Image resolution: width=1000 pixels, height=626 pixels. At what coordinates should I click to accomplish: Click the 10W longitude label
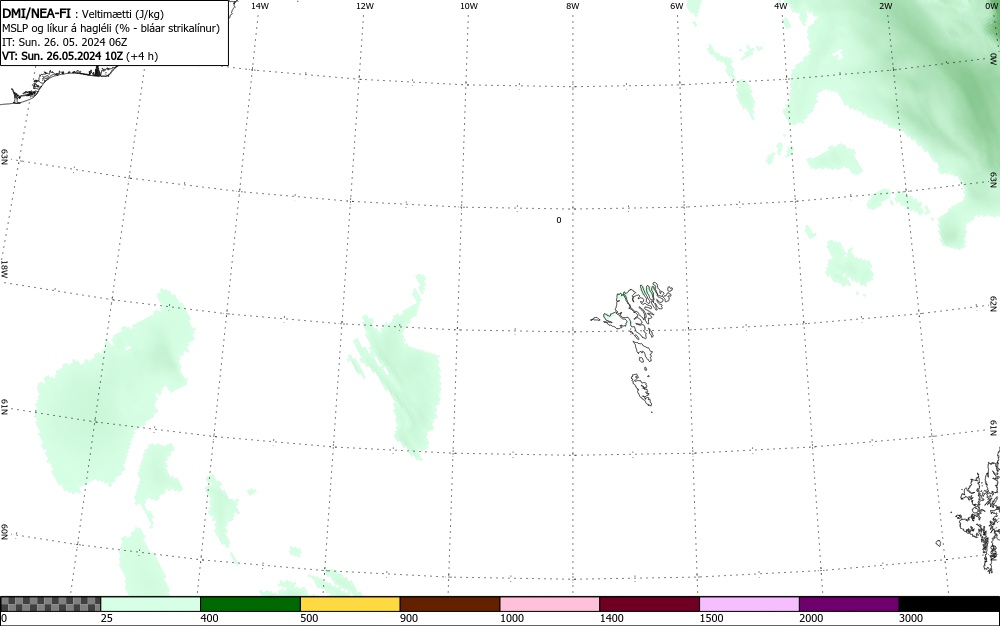[469, 6]
